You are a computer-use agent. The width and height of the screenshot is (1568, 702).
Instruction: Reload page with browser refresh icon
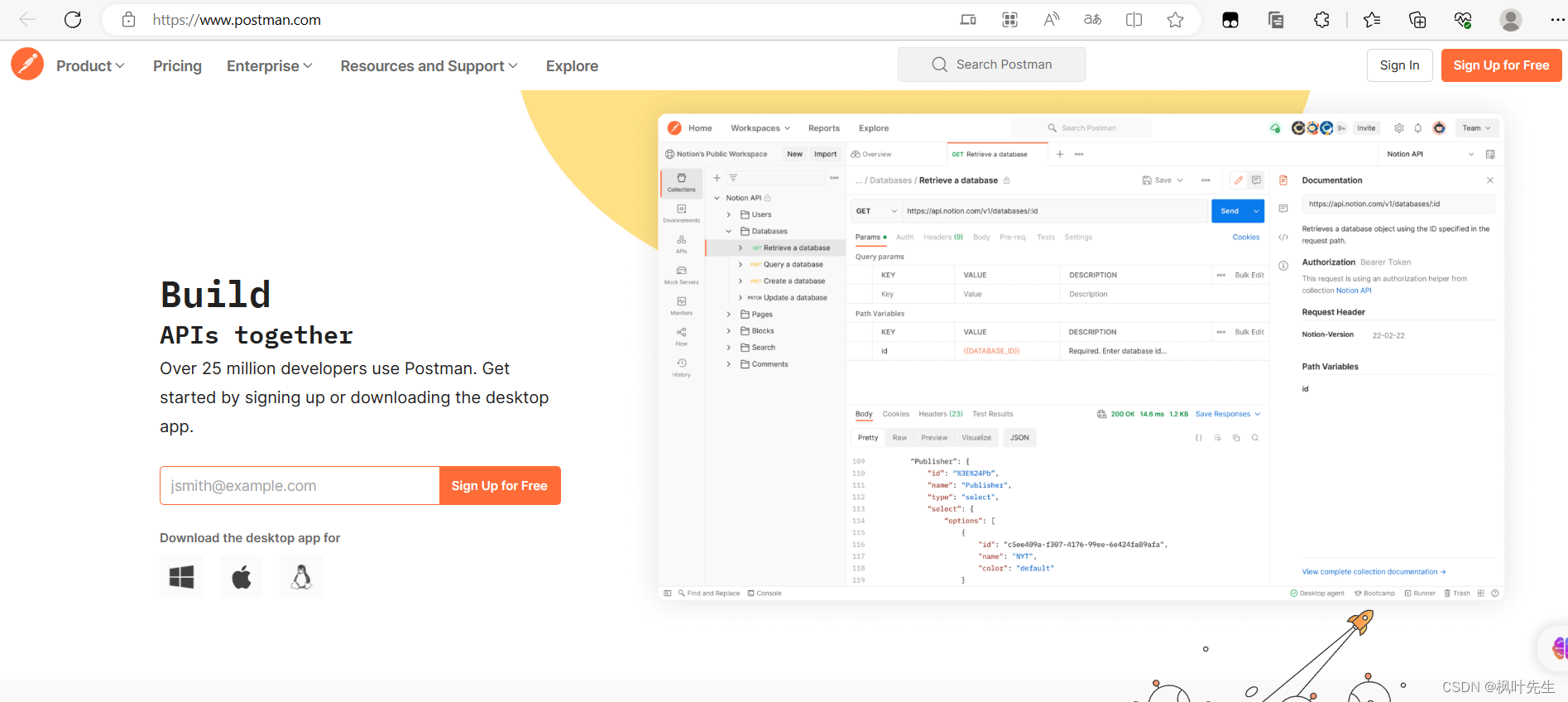[x=73, y=20]
